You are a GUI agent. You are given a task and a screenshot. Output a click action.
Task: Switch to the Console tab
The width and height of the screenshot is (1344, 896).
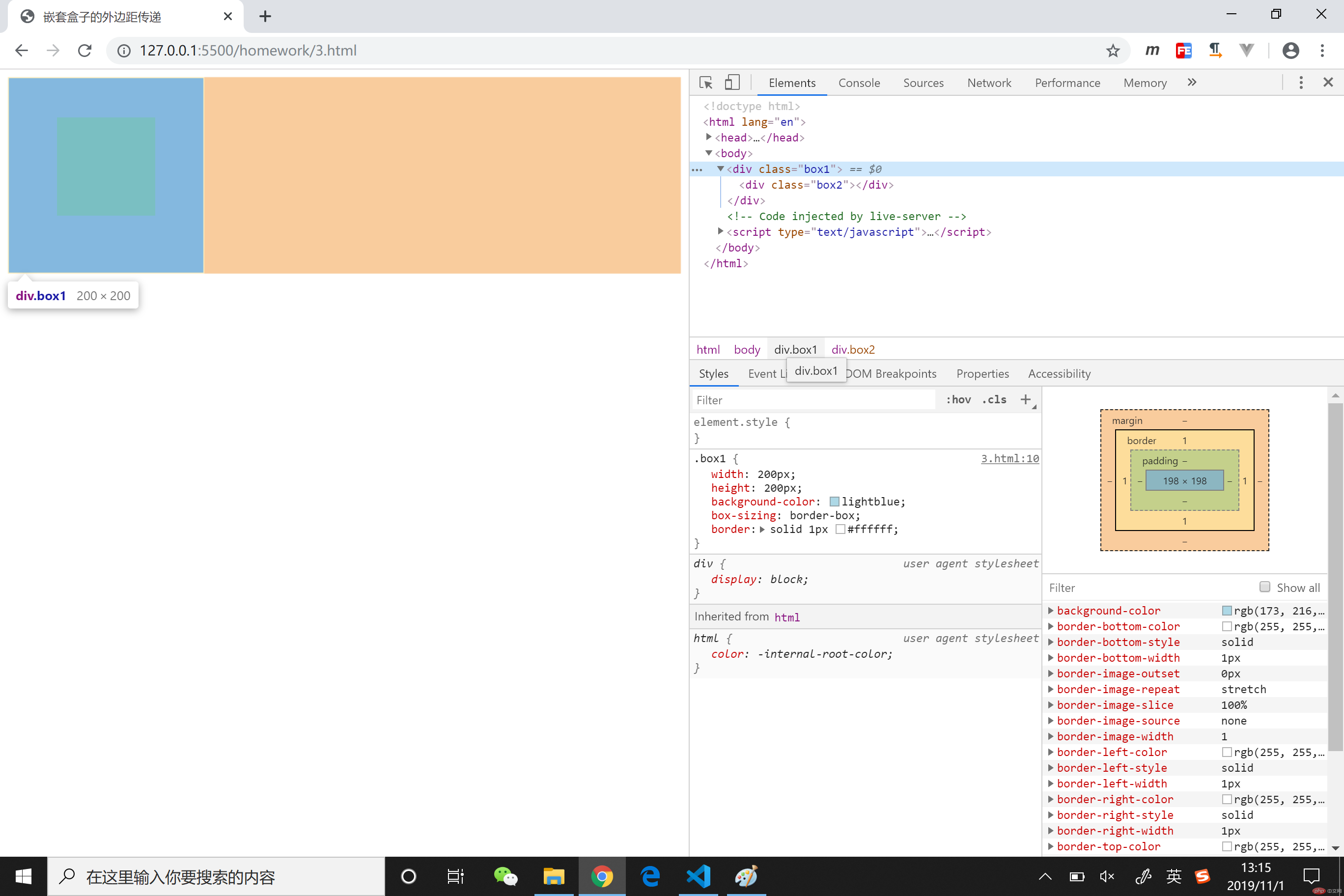tap(859, 83)
